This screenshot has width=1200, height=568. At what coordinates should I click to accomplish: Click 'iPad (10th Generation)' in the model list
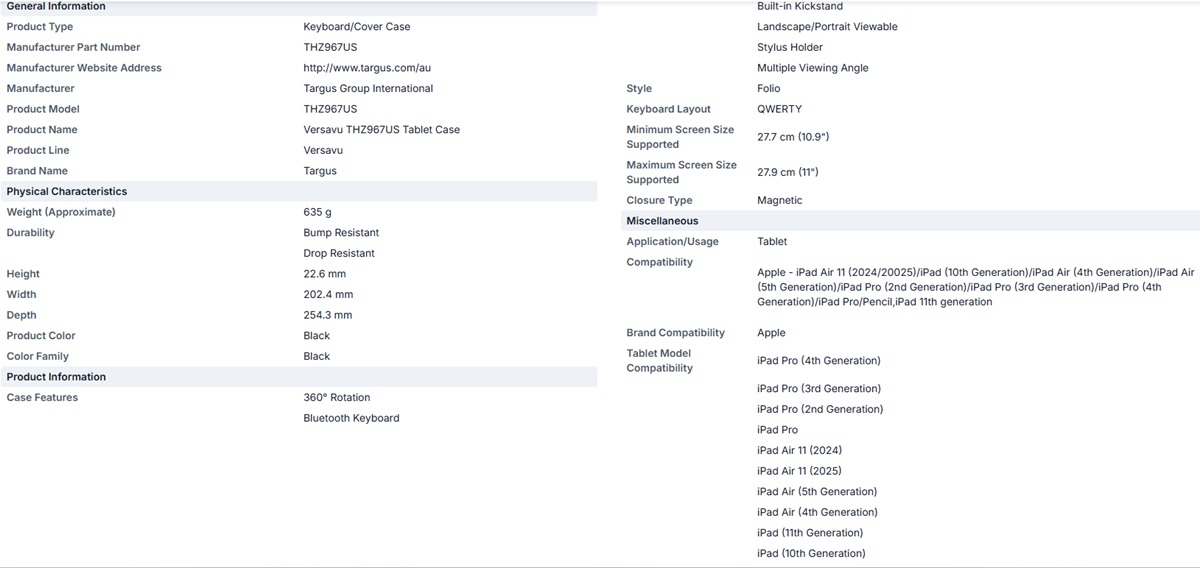(811, 553)
